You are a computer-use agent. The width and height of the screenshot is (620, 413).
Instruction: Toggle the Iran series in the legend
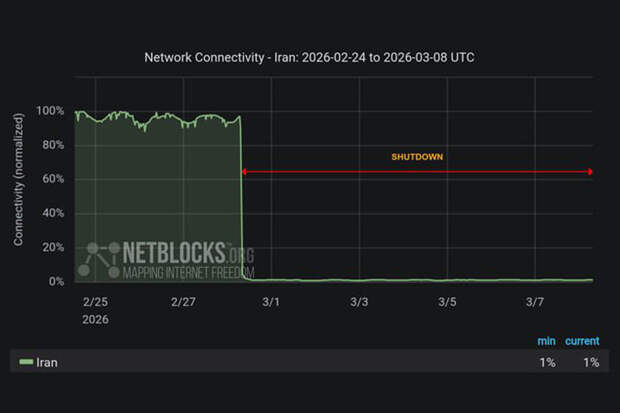(x=47, y=363)
